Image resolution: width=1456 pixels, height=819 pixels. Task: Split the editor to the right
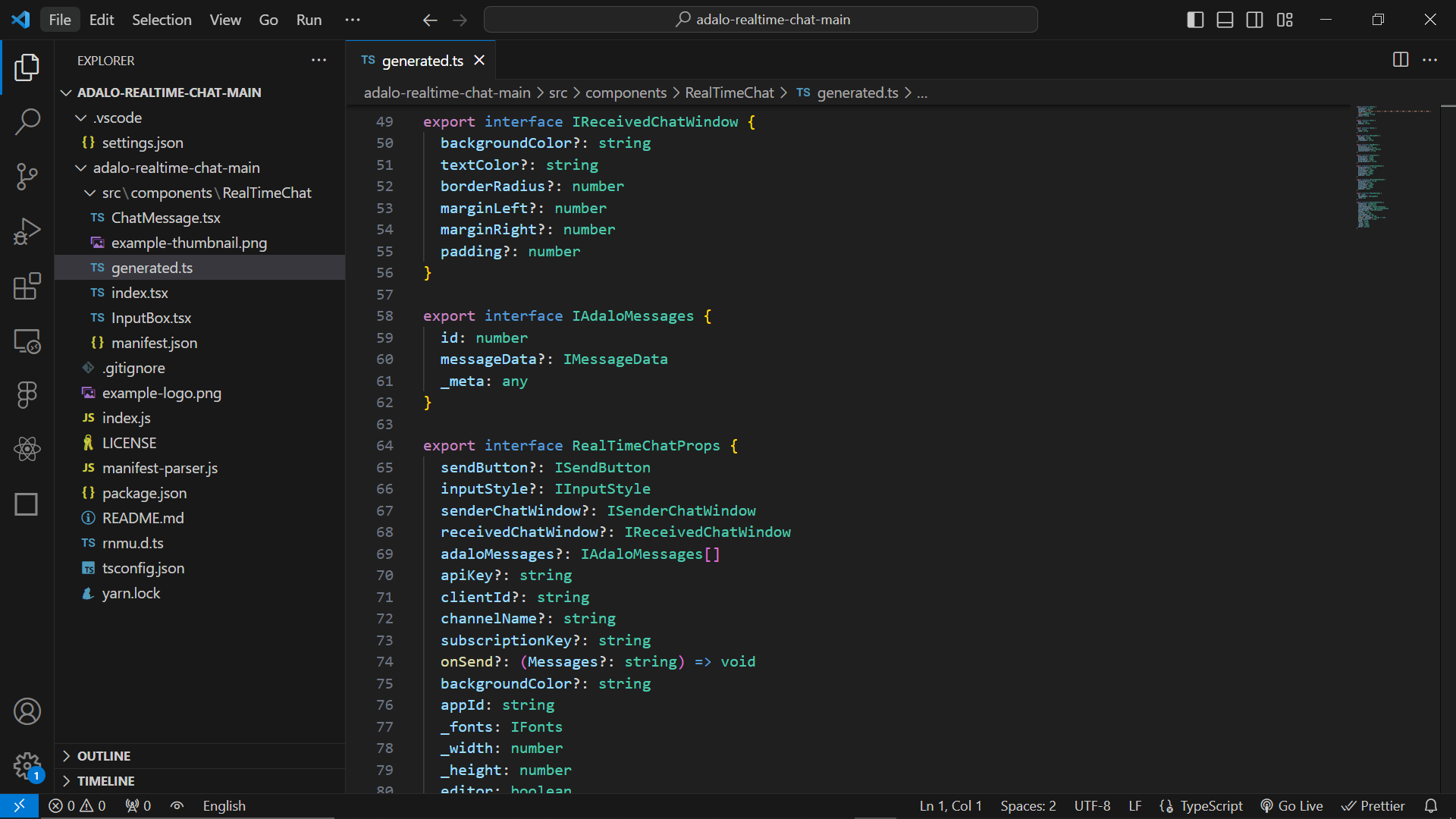coord(1401,60)
